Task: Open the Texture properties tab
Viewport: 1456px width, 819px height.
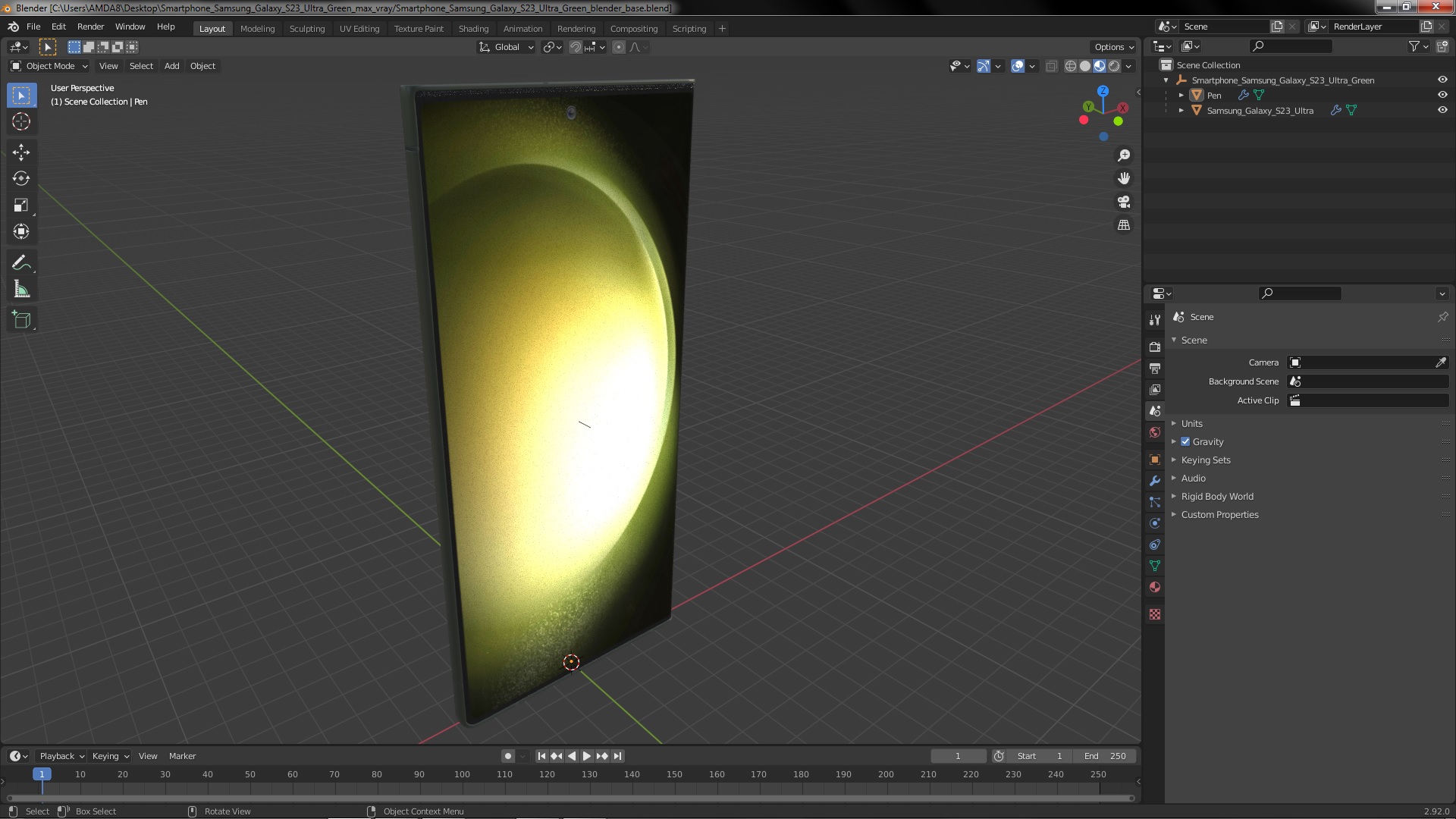Action: [1155, 614]
